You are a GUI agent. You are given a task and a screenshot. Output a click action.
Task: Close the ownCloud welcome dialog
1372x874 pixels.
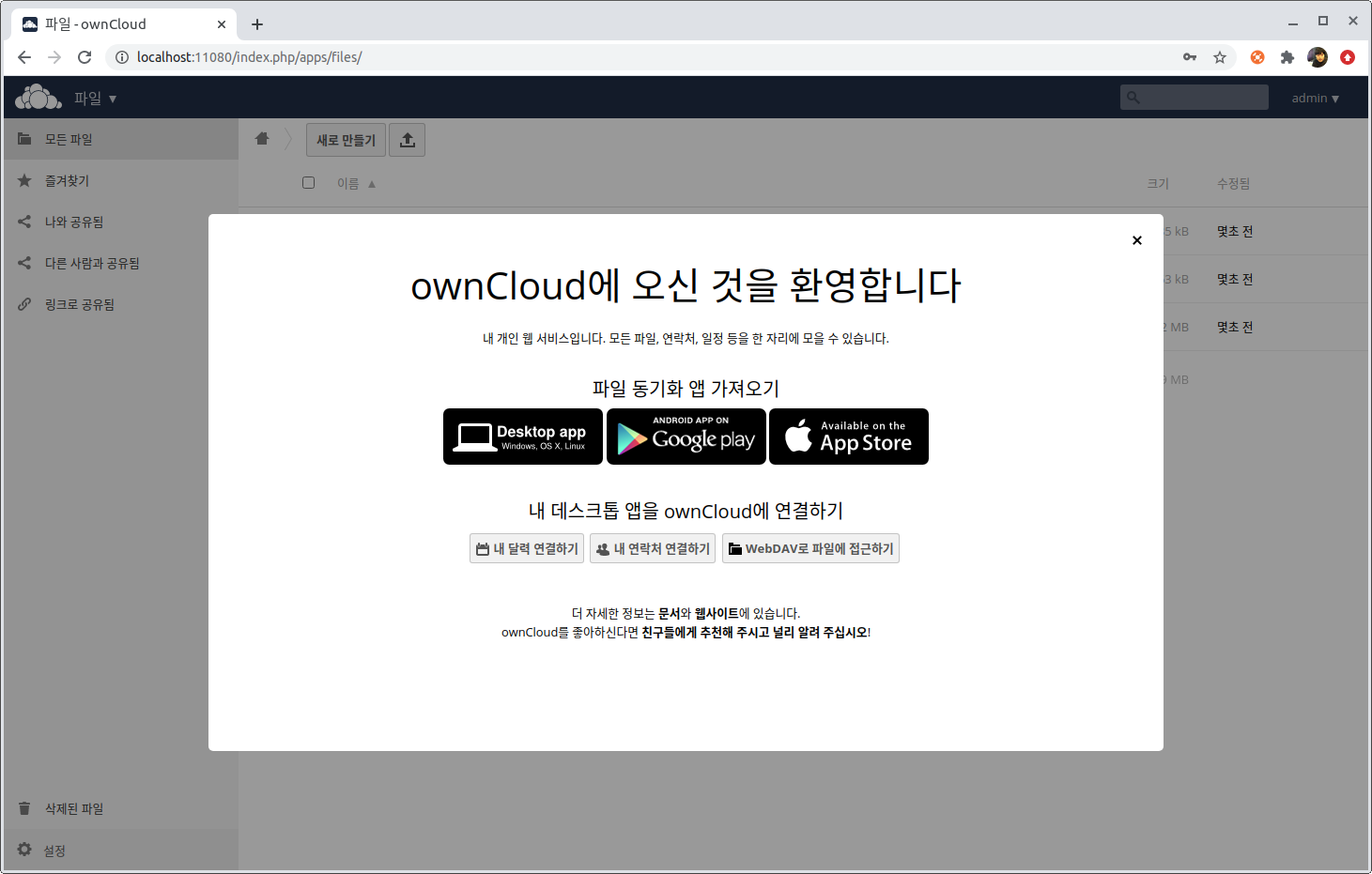pos(1136,240)
